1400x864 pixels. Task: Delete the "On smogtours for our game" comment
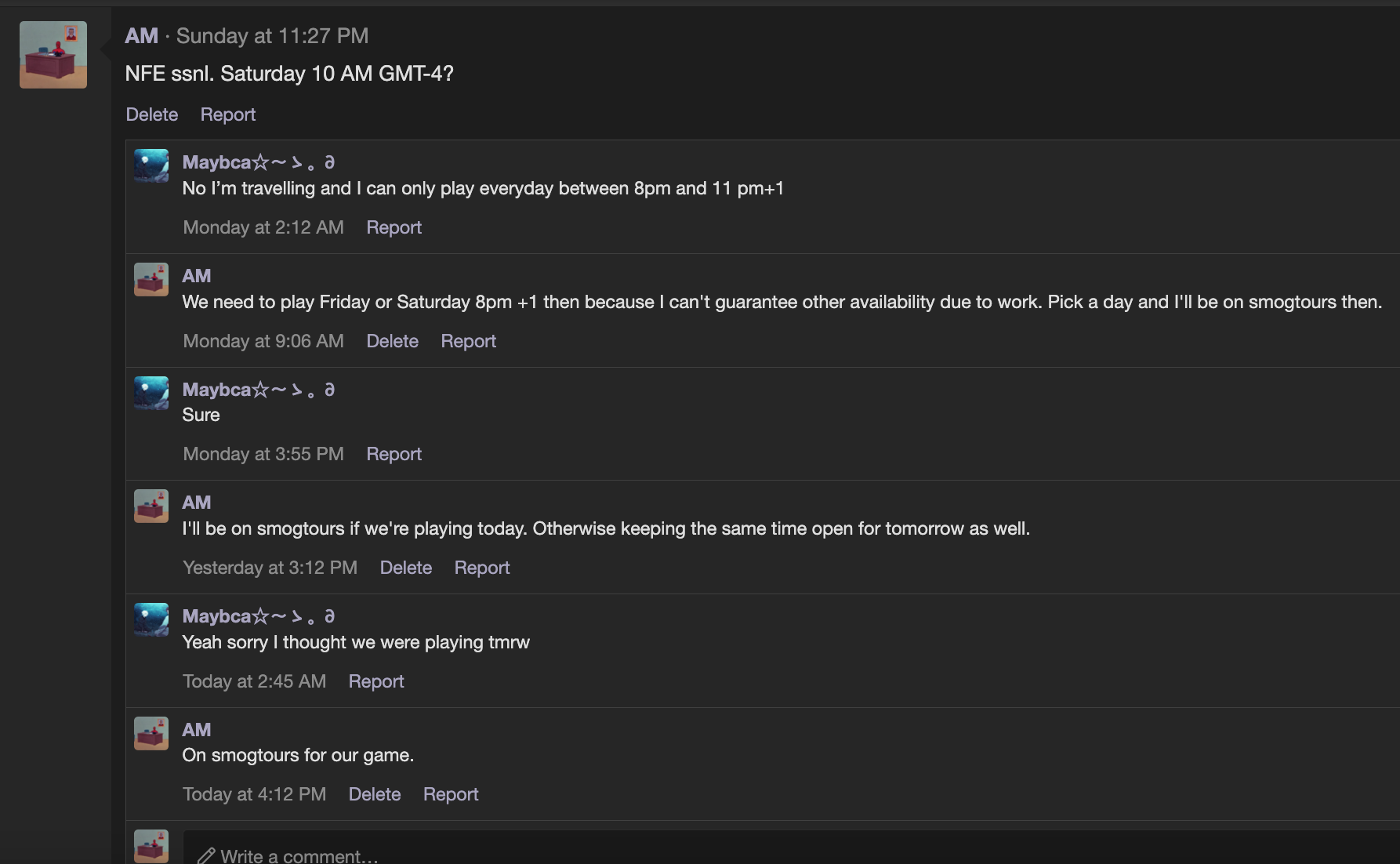(x=375, y=794)
